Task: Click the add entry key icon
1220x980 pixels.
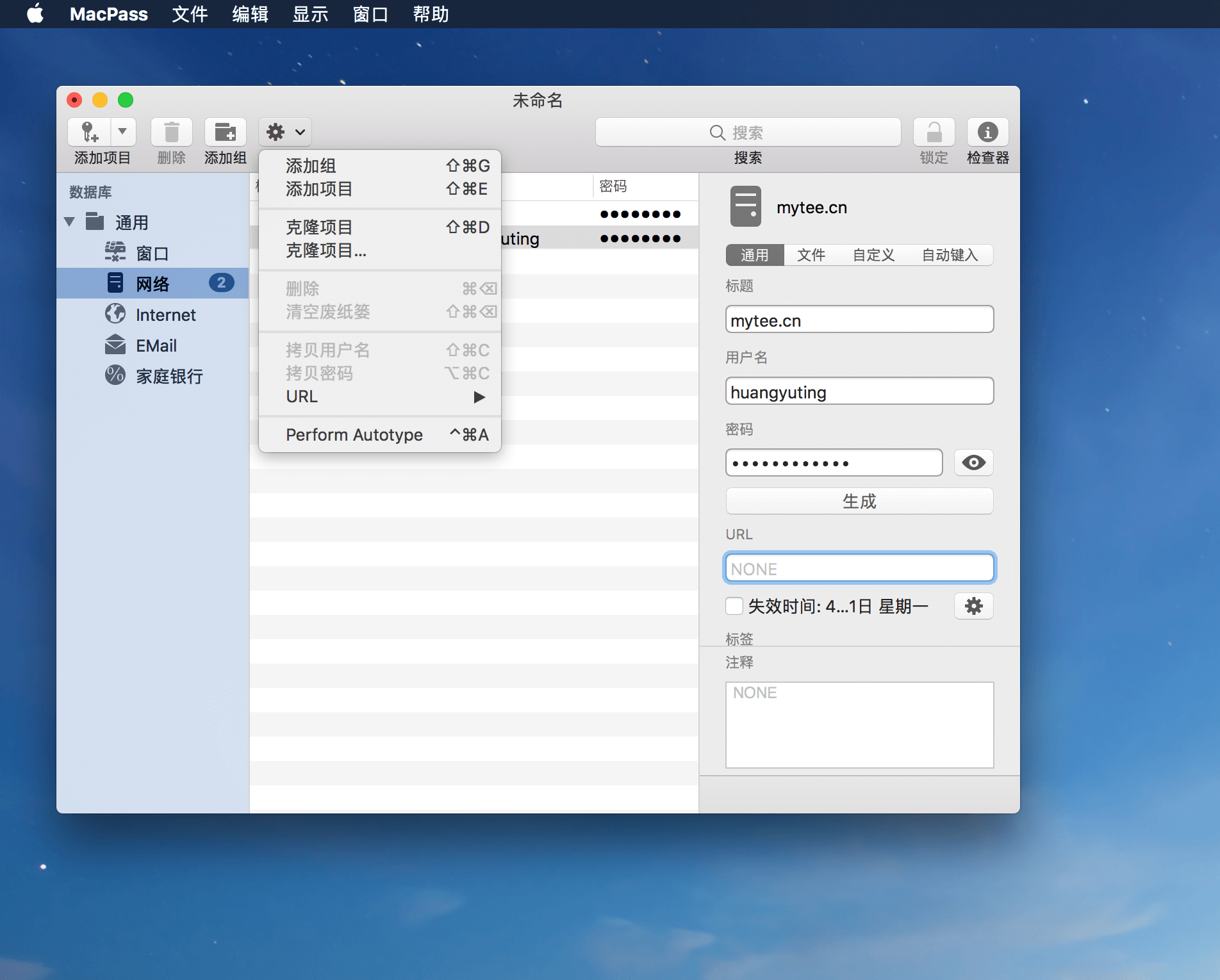Action: tap(90, 132)
